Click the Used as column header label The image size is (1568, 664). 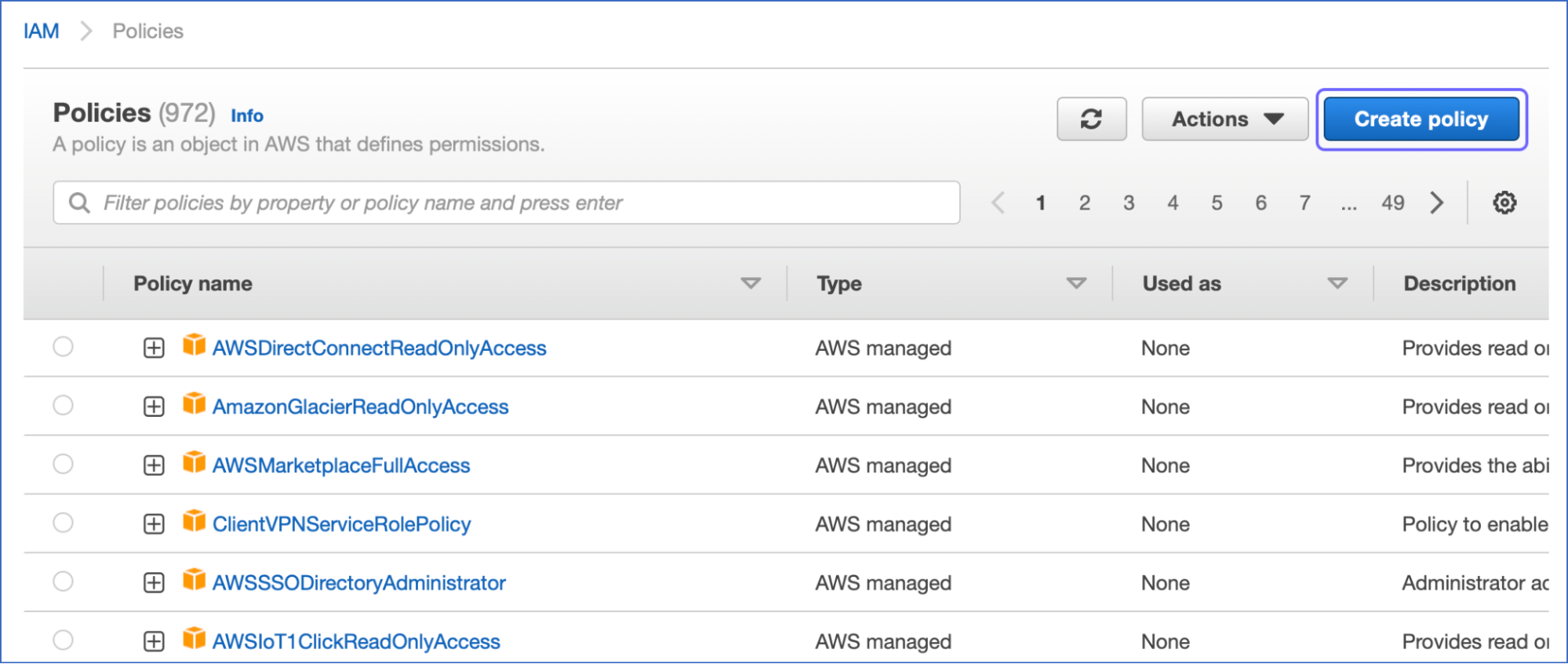tap(1182, 283)
